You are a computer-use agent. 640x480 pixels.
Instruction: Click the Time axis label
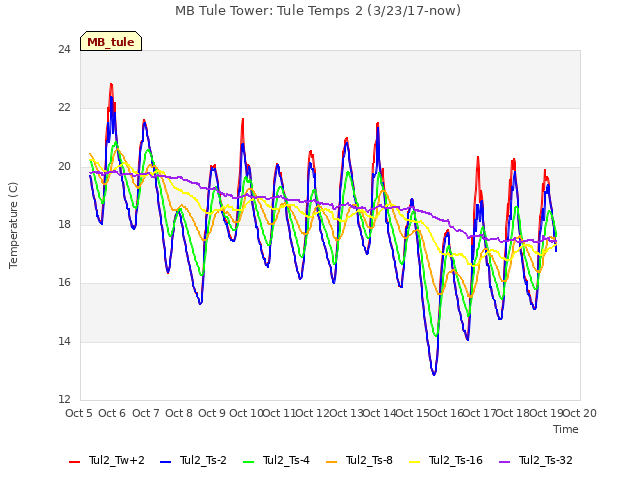tap(566, 429)
